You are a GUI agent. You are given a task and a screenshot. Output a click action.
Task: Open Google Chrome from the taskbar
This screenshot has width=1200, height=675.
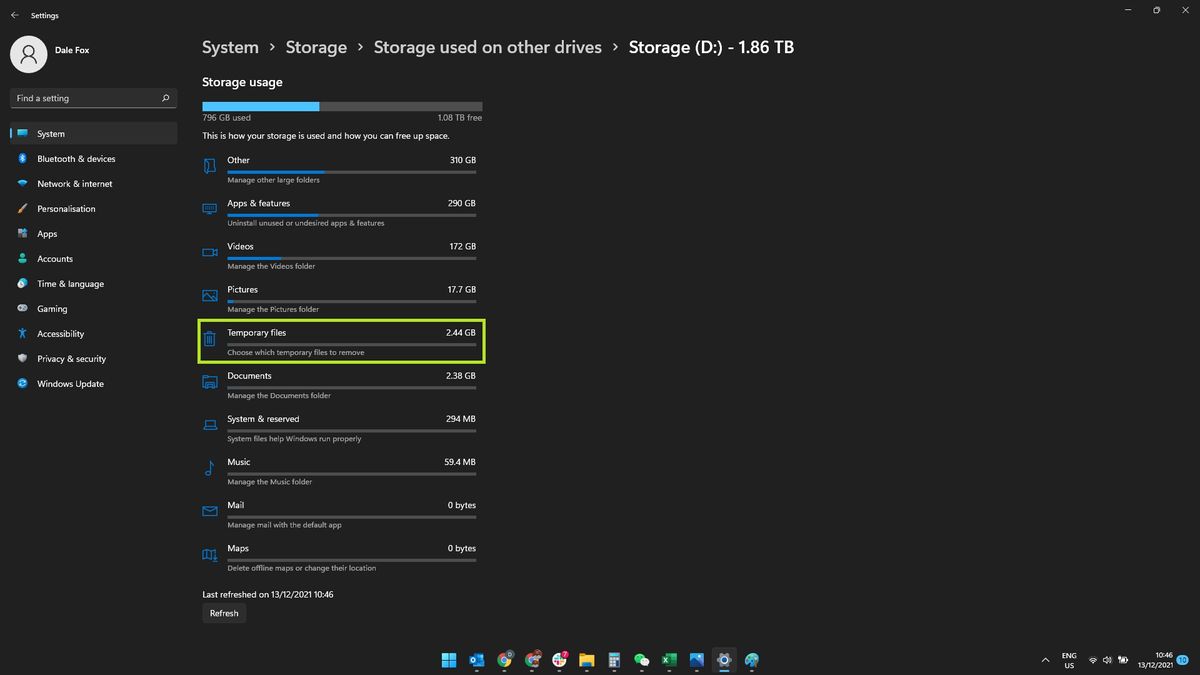(x=504, y=660)
